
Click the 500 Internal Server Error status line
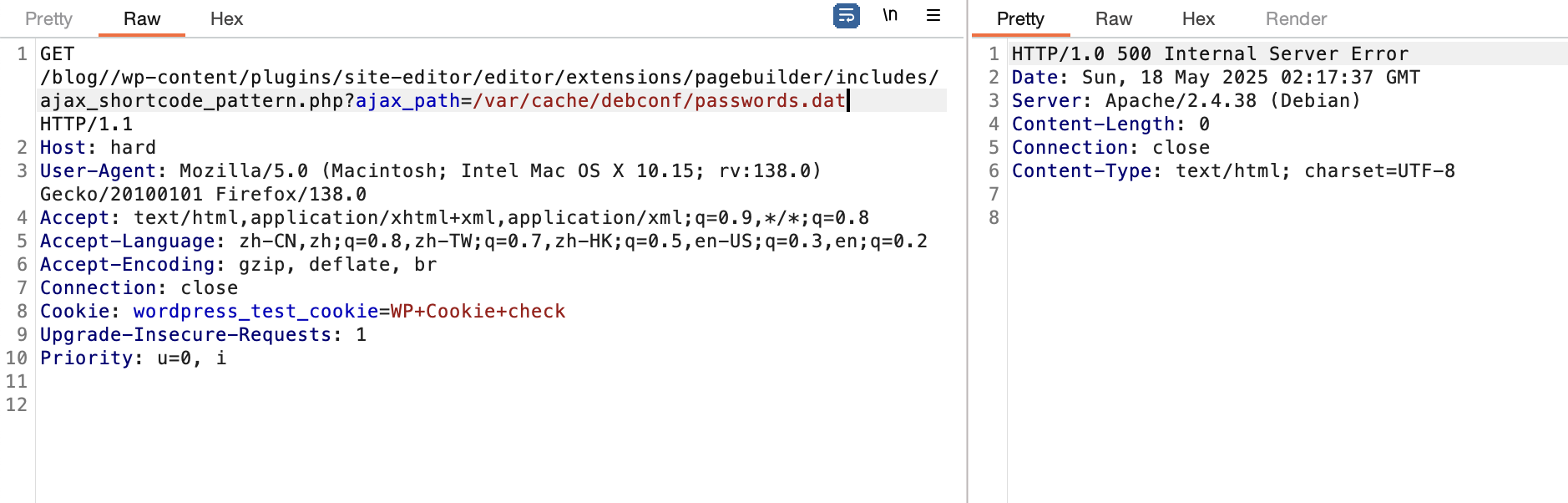tap(1211, 53)
